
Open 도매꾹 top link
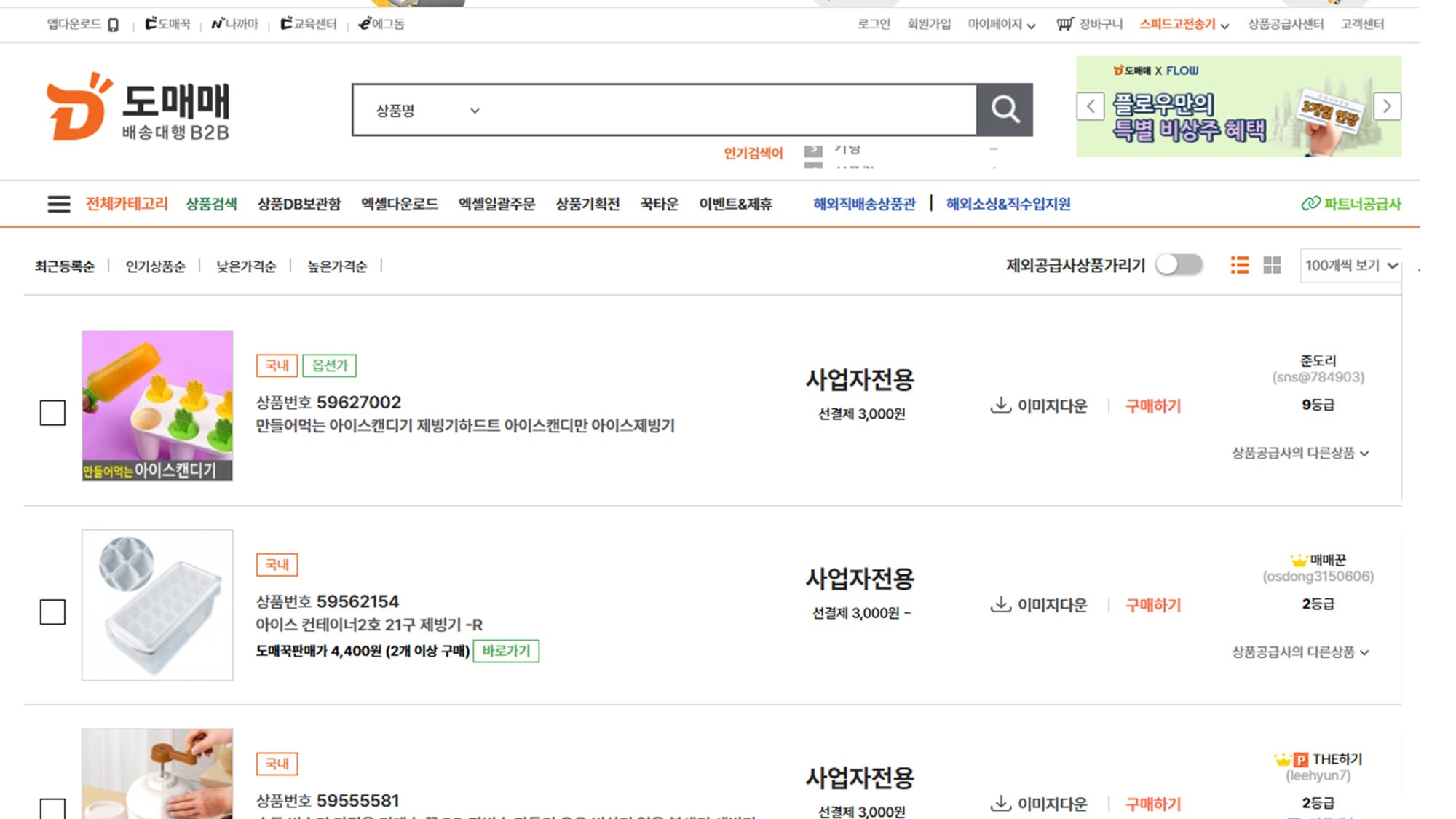(167, 24)
